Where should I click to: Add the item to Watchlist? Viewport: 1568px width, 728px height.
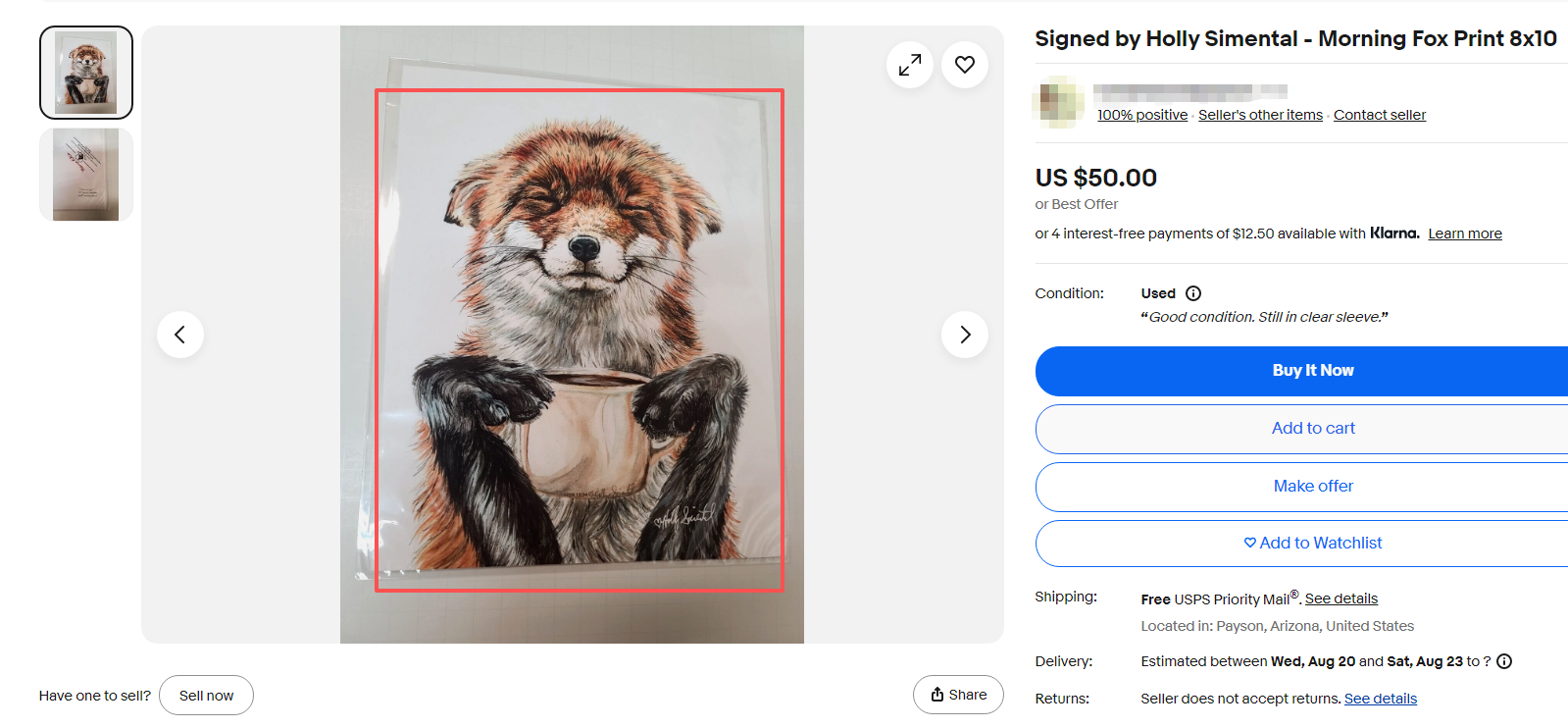point(1312,544)
